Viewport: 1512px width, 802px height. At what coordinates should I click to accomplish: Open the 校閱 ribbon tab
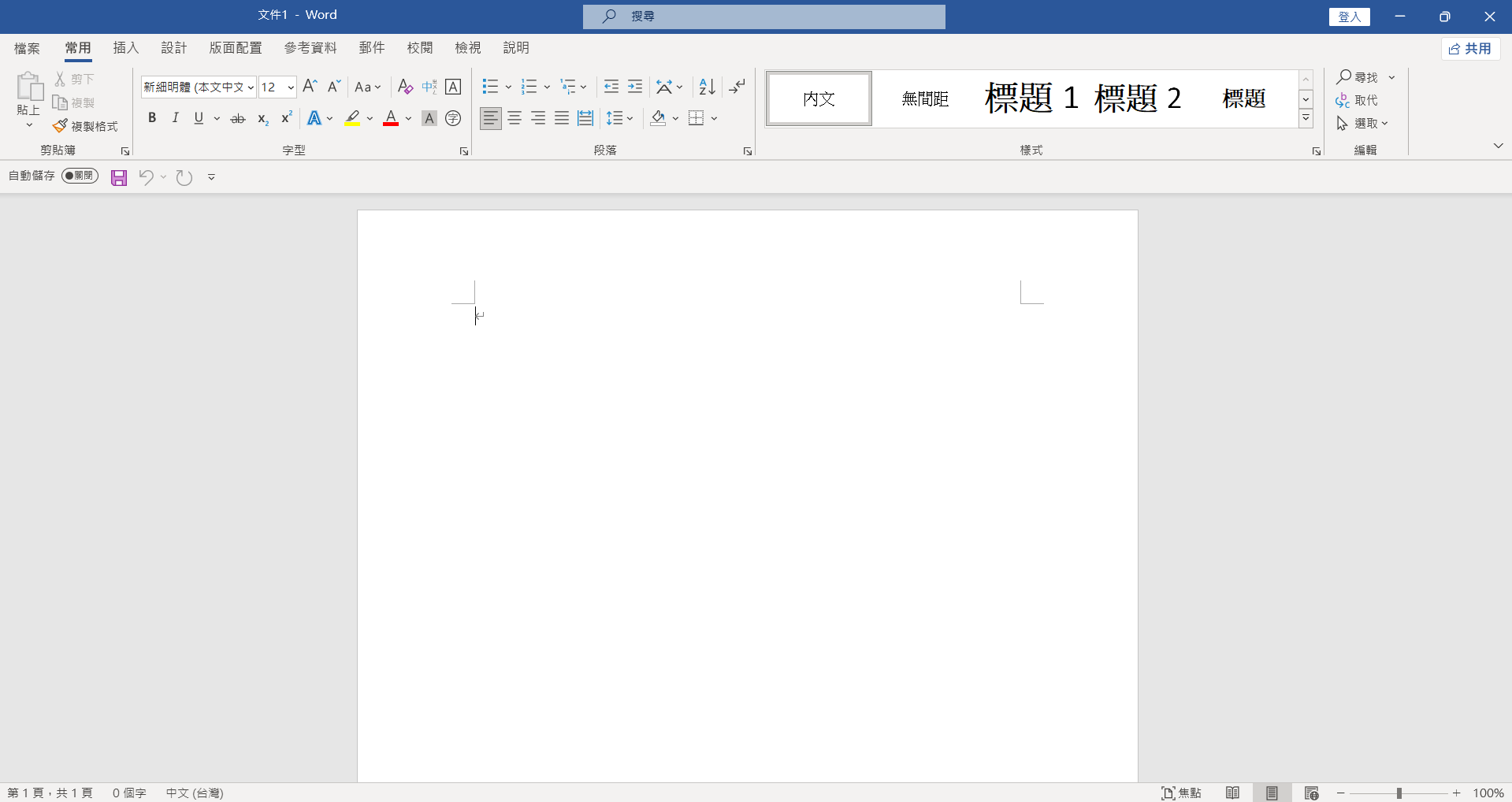pyautogui.click(x=420, y=47)
